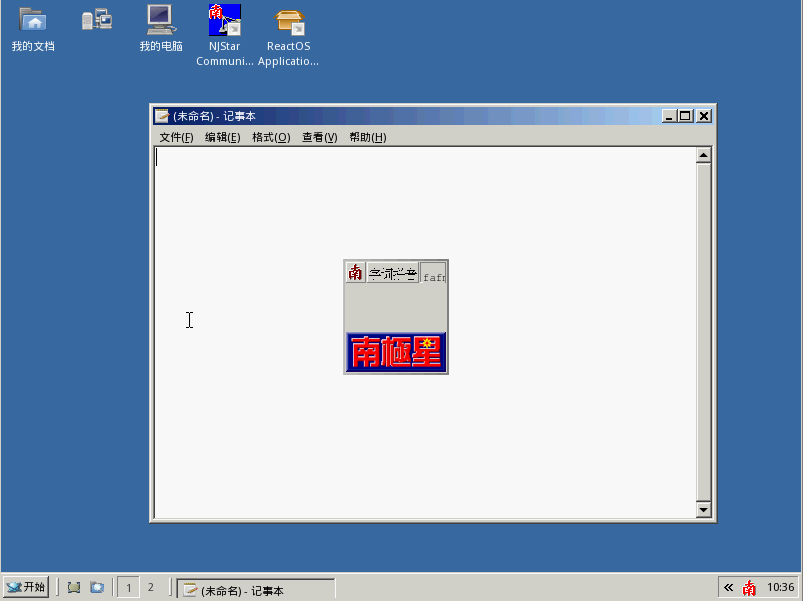The height and width of the screenshot is (601, 803).
Task: Click show desktop quick launch icon
Action: click(x=74, y=587)
